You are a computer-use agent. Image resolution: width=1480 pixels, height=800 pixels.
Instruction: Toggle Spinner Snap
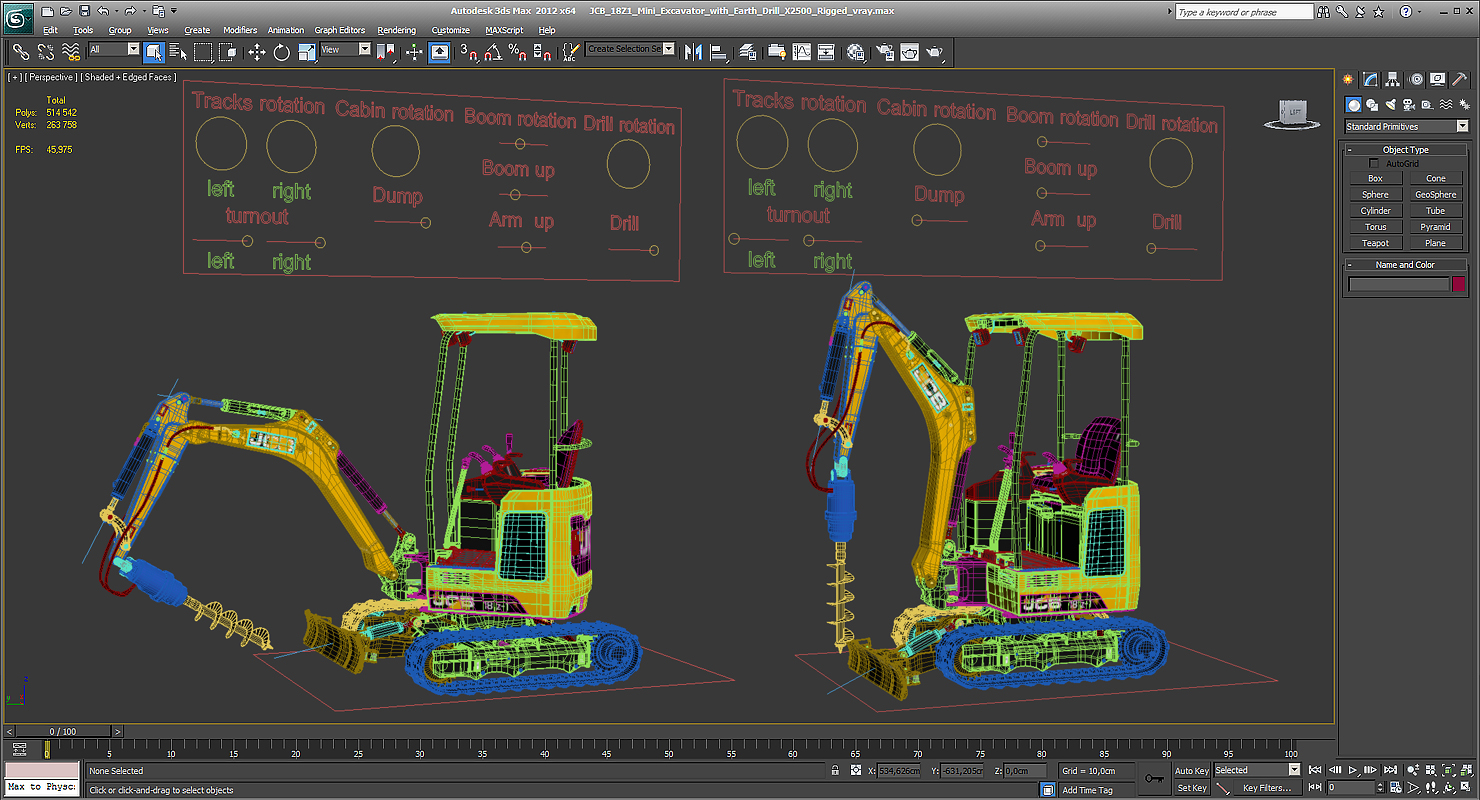pos(543,52)
